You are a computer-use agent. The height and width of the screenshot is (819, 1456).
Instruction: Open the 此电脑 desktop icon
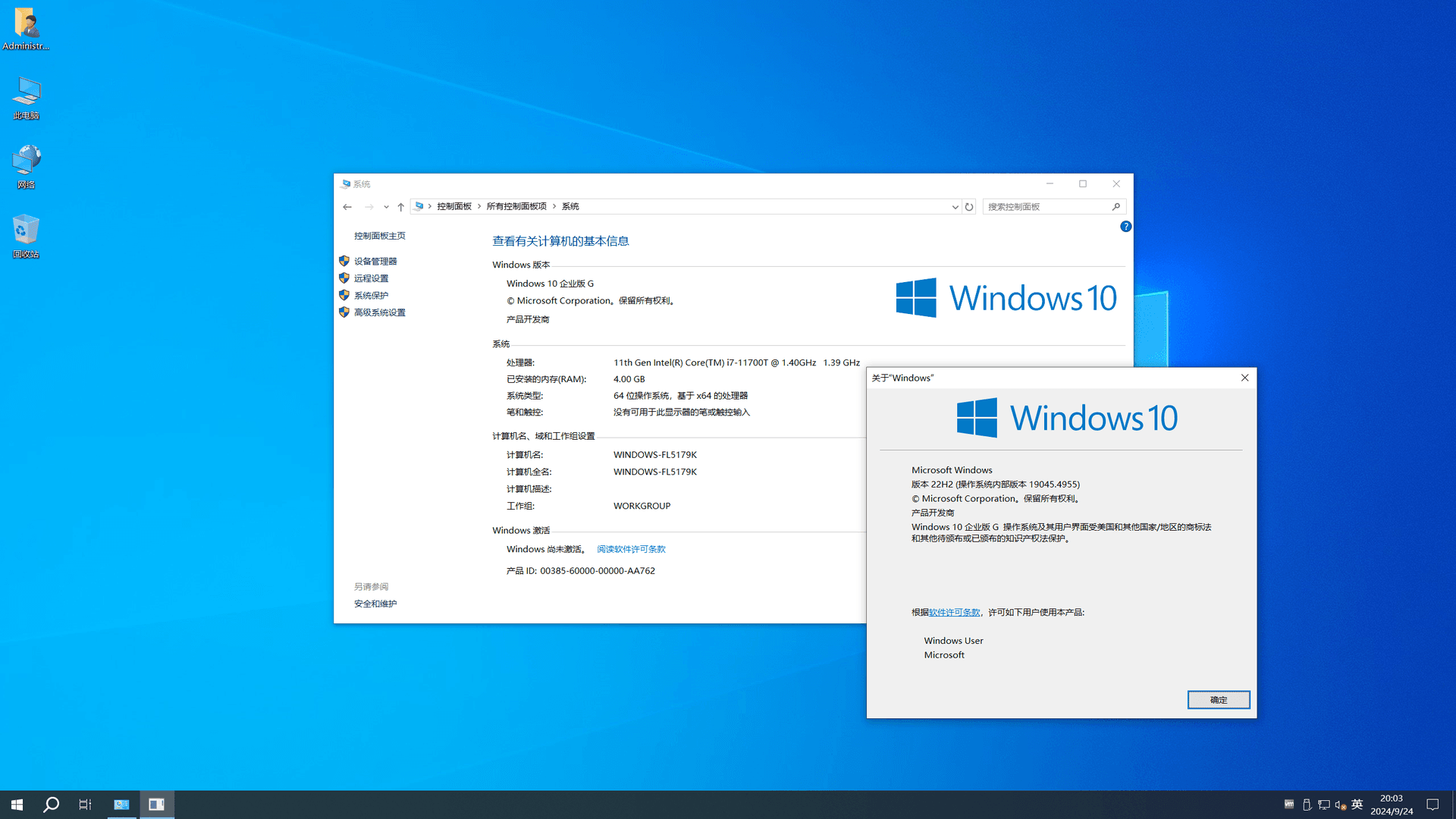click(x=26, y=98)
